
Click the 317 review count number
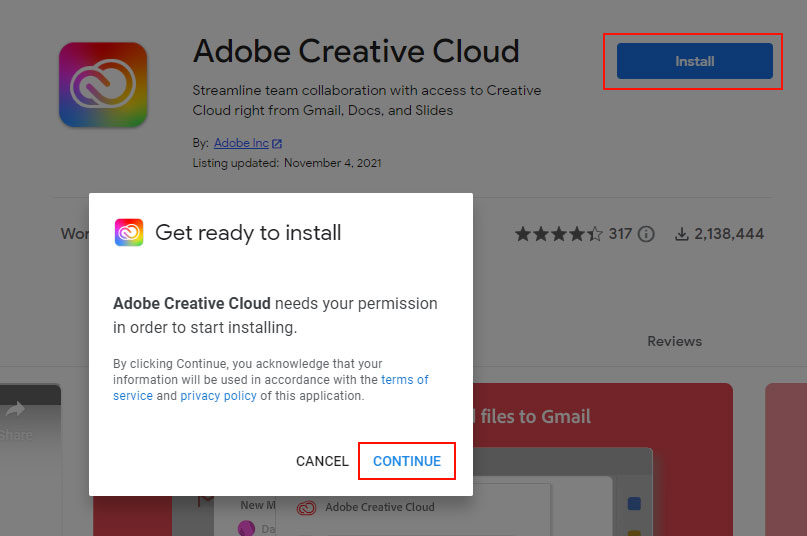point(620,234)
